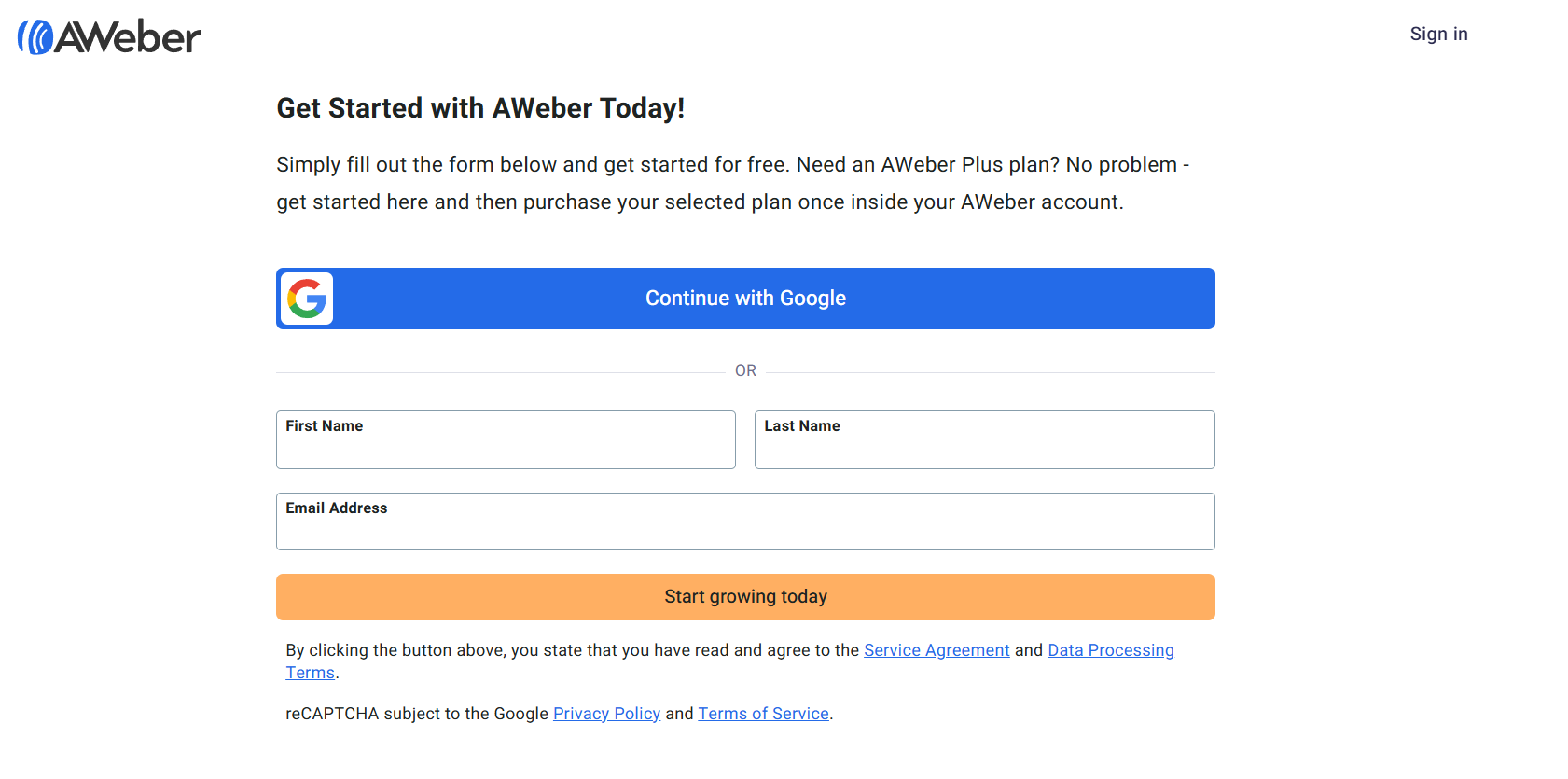This screenshot has height=779, width=1568.
Task: Click the Google 'G' logo icon
Action: click(x=307, y=299)
